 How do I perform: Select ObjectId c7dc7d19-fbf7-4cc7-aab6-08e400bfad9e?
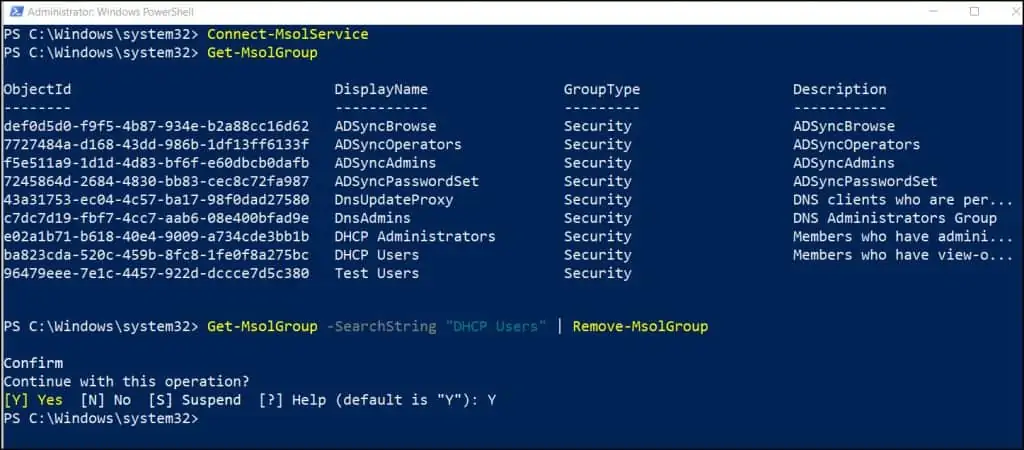tap(156, 218)
